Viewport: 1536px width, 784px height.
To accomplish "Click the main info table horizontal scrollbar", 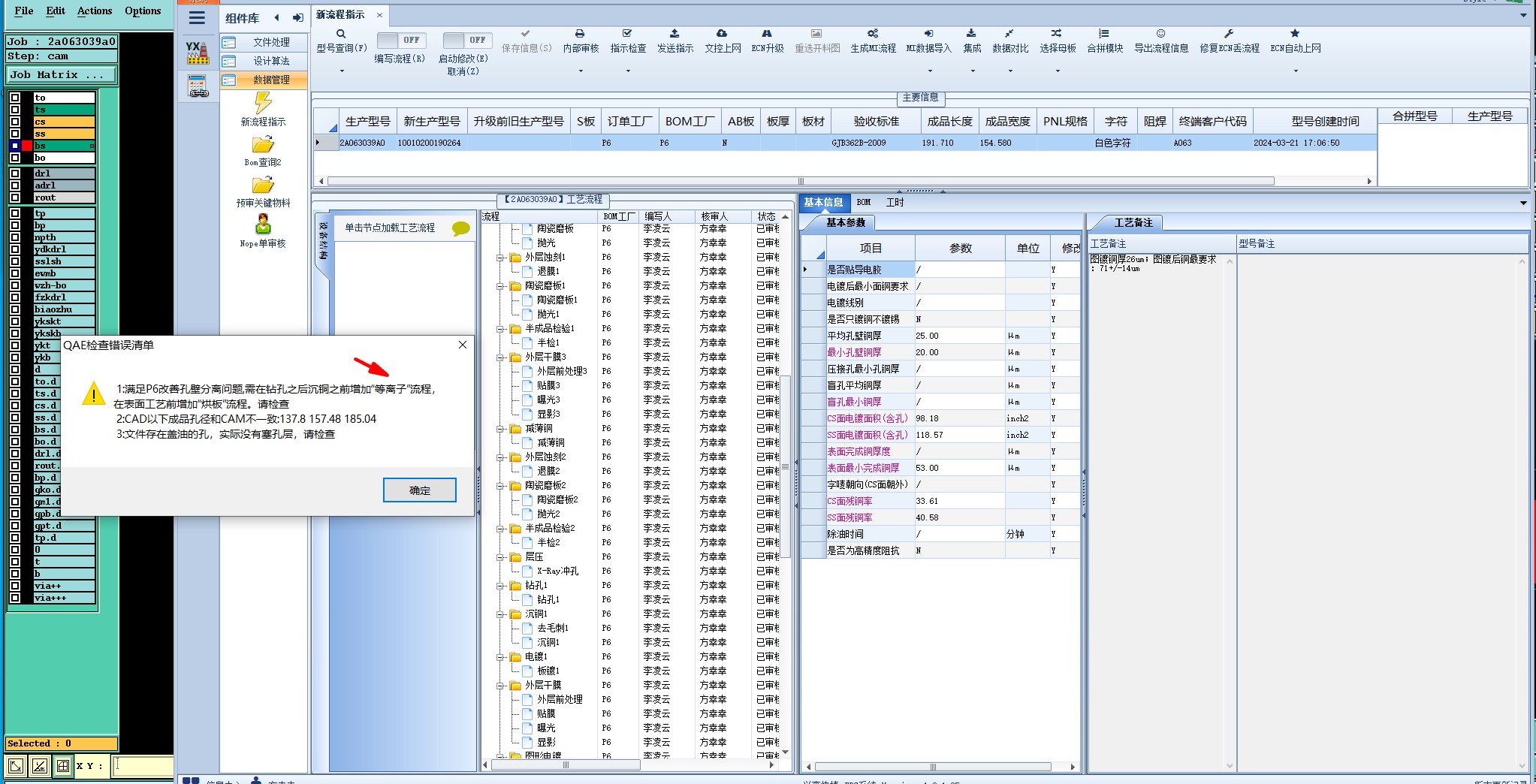I will coord(801,181).
